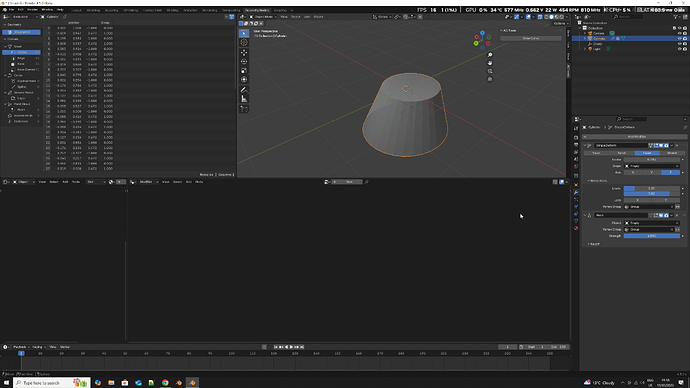Toggle Hook modifier viewport display

(x=661, y=216)
